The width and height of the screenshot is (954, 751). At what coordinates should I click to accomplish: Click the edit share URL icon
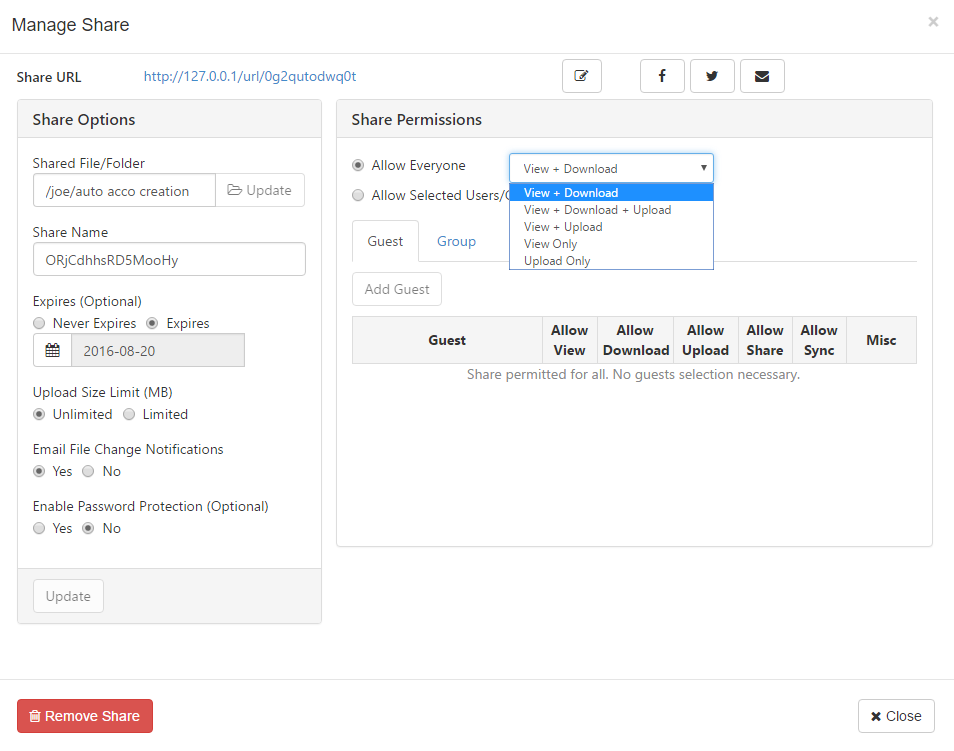[x=582, y=76]
